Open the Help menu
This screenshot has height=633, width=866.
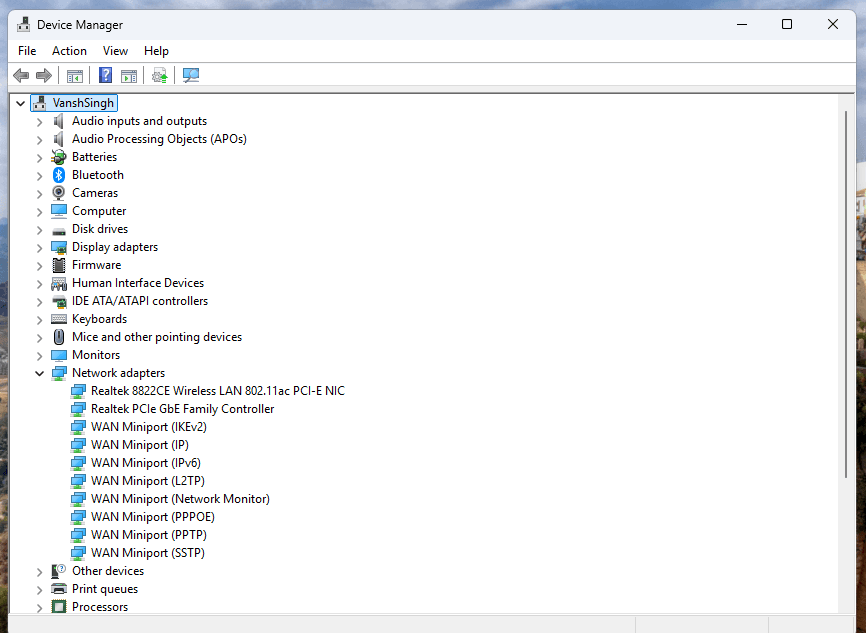[156, 51]
